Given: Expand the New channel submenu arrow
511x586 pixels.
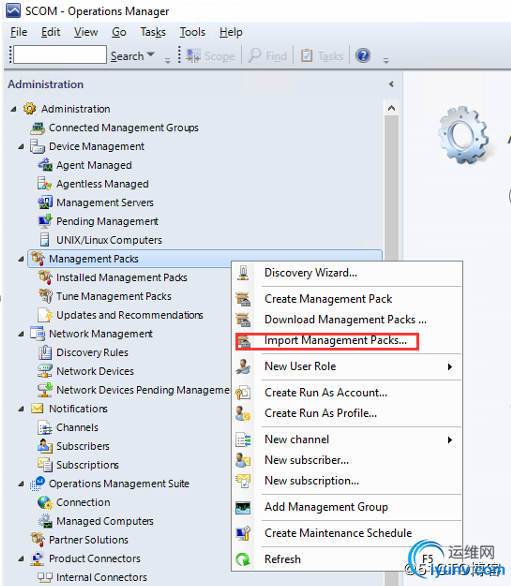Looking at the screenshot, I should click(450, 440).
